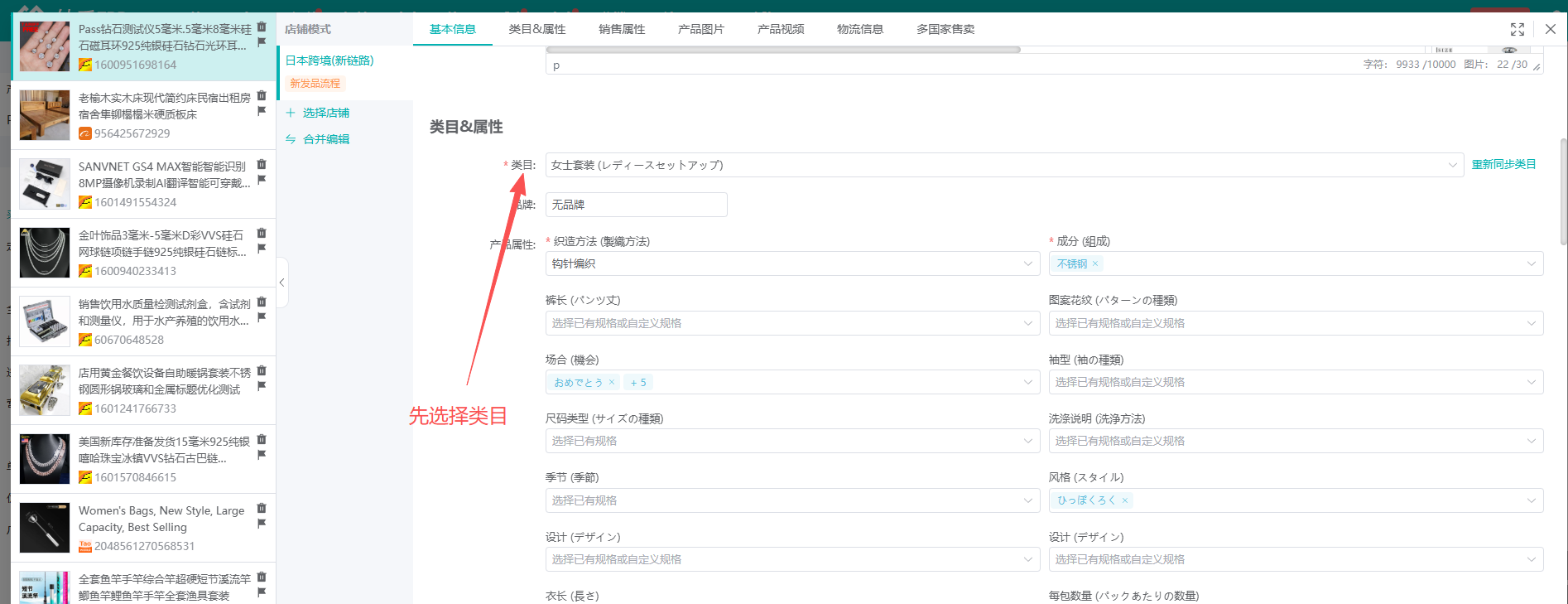Click the merge icon beside 合并编辑
The image size is (1568, 604).
pos(291,139)
